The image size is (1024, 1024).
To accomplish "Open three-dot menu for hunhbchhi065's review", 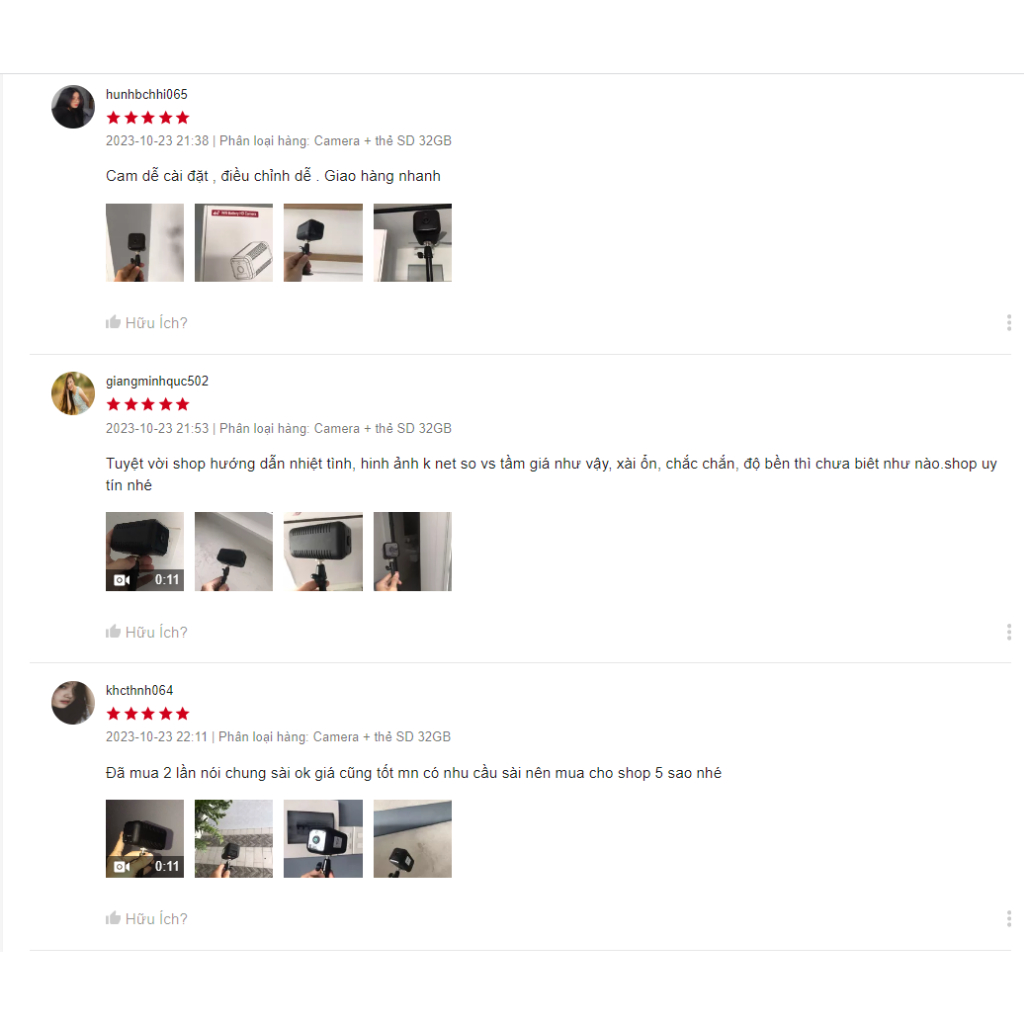I will coord(1009,323).
